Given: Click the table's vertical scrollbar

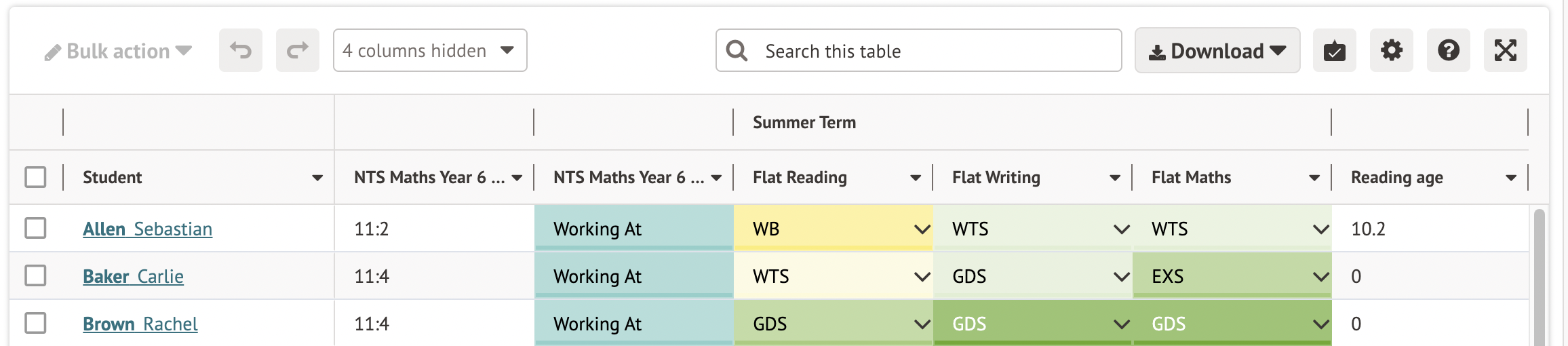Looking at the screenshot, I should pyautogui.click(x=1539, y=278).
